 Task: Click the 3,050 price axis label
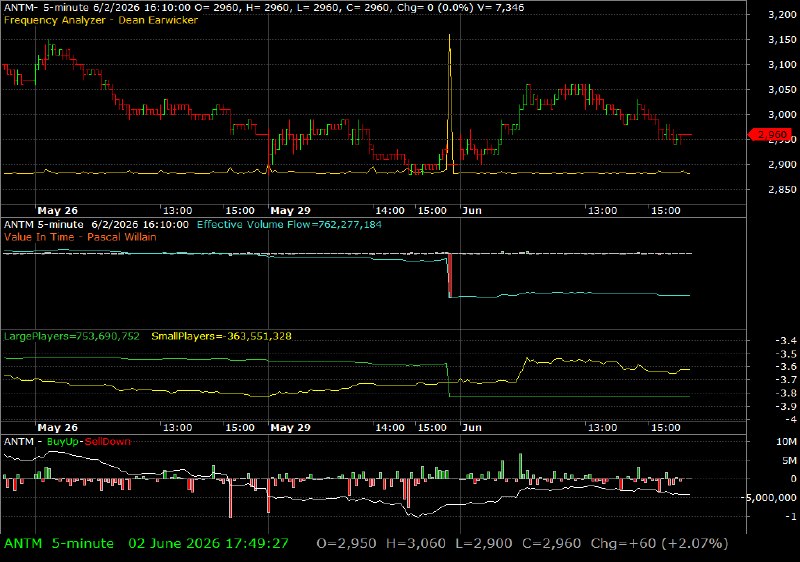click(x=782, y=89)
